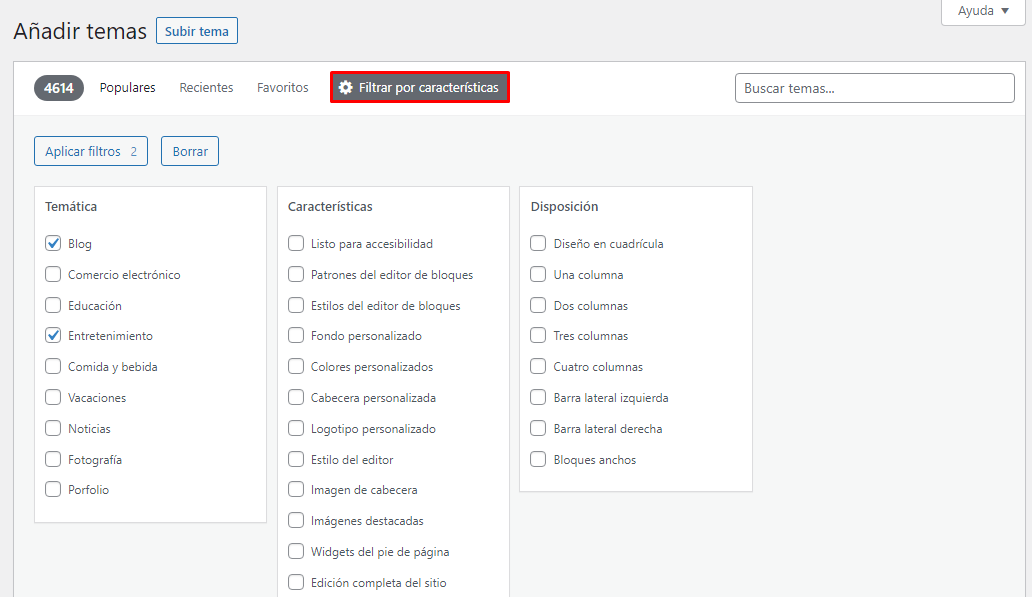The image size is (1032, 597).
Task: Check Barra lateral izquierda option
Action: click(538, 397)
